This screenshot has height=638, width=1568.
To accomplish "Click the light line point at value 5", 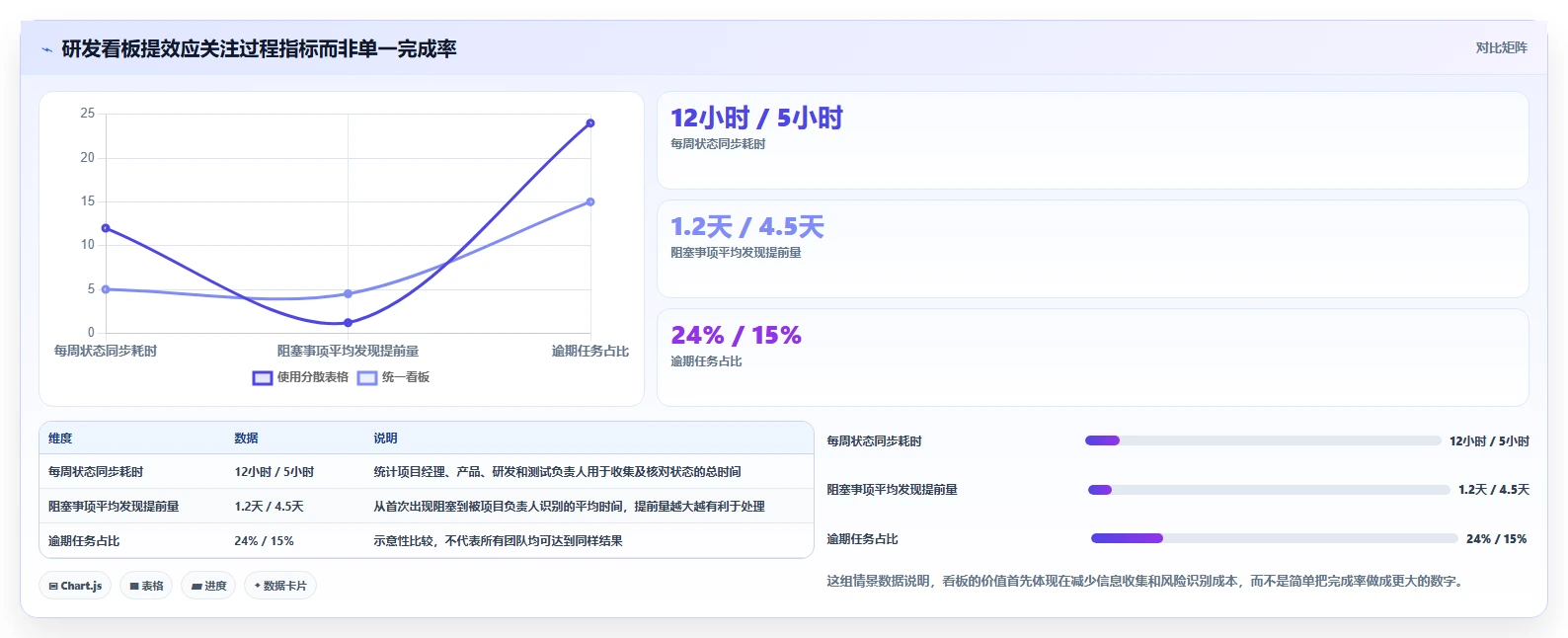I will pyautogui.click(x=106, y=289).
